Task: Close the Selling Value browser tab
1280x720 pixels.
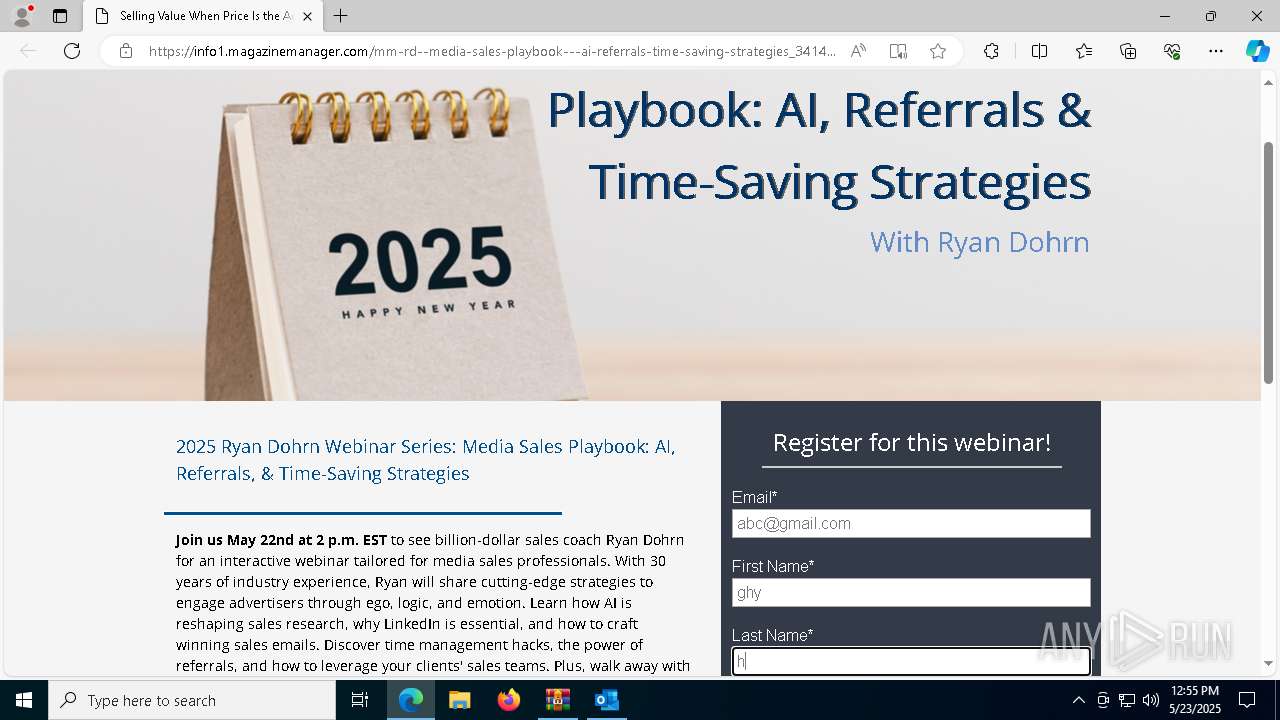Action: click(x=307, y=16)
